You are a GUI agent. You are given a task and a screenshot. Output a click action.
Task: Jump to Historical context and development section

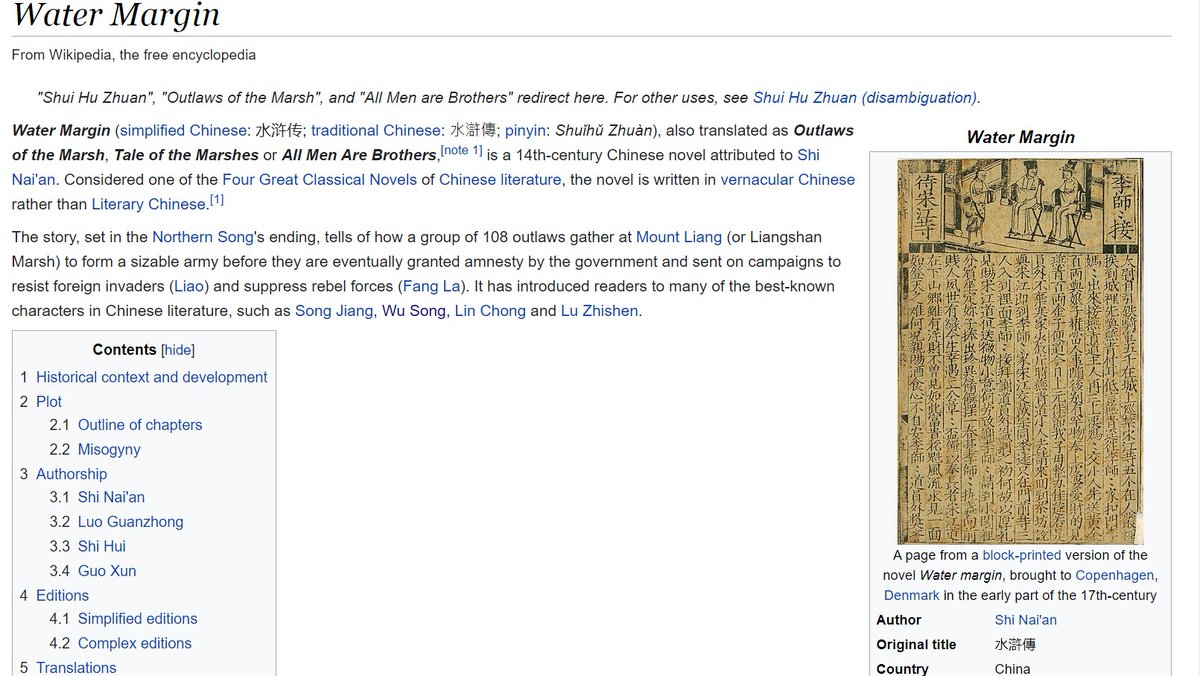152,377
